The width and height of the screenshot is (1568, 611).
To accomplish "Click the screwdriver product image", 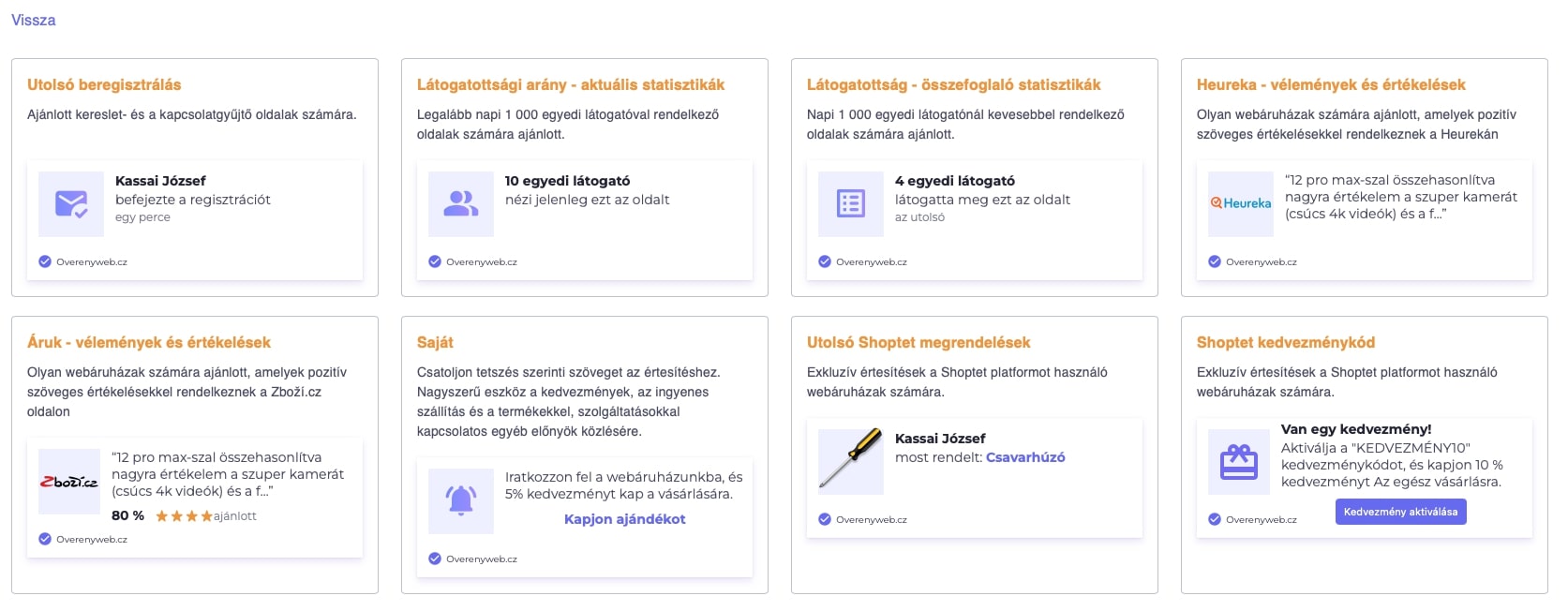I will pyautogui.click(x=851, y=459).
